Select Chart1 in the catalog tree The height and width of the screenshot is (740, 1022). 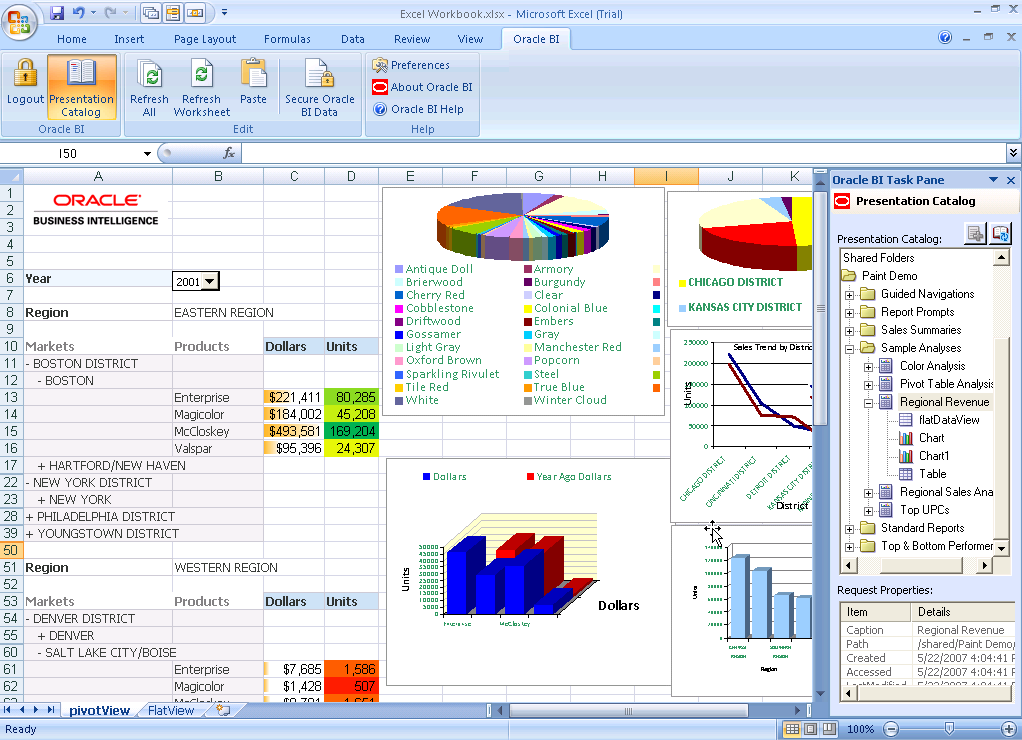934,456
